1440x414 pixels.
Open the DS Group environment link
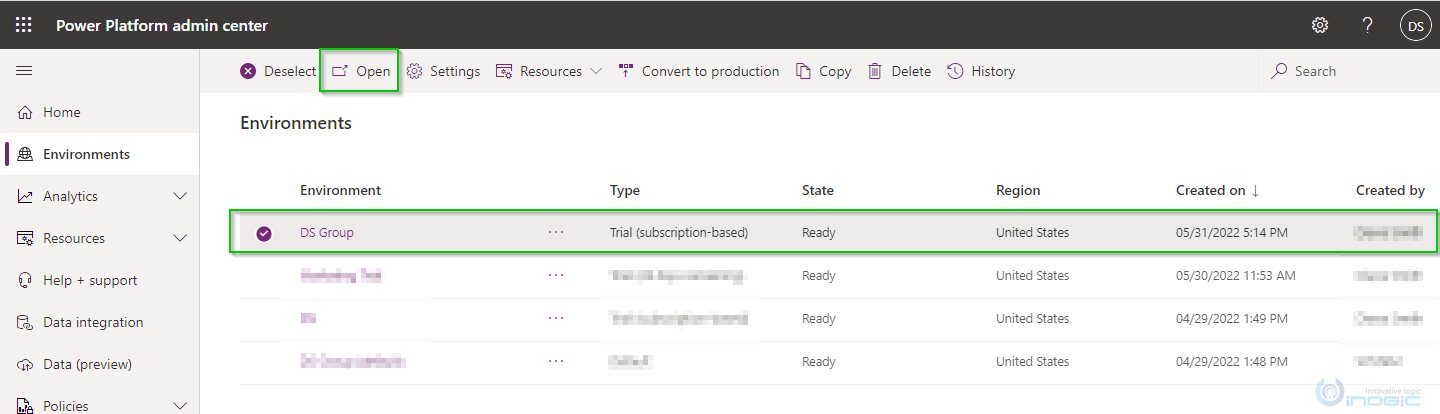point(327,233)
